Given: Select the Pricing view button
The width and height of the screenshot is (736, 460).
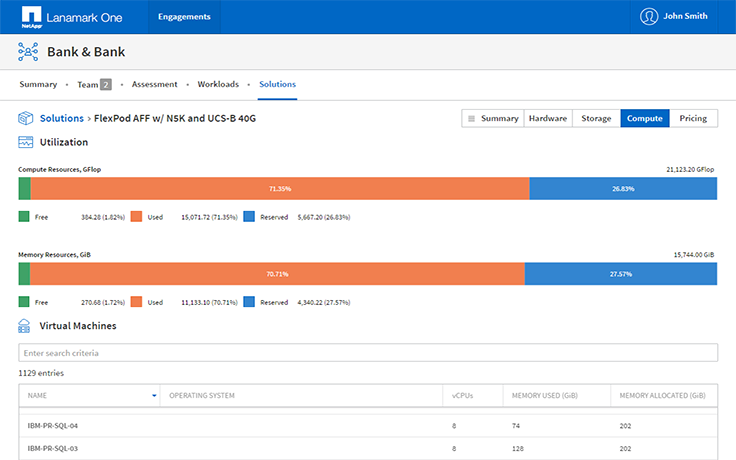Looking at the screenshot, I should [693, 118].
